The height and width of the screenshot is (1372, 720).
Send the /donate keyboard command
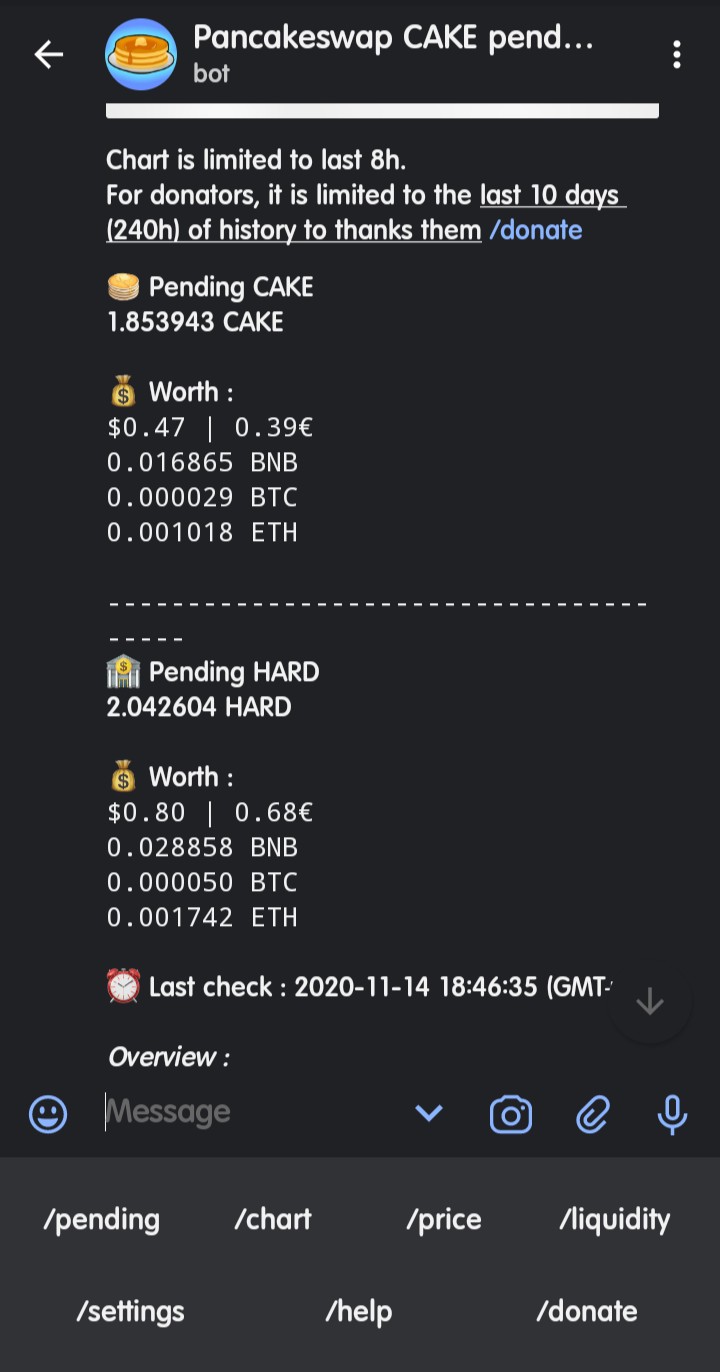(x=587, y=1311)
